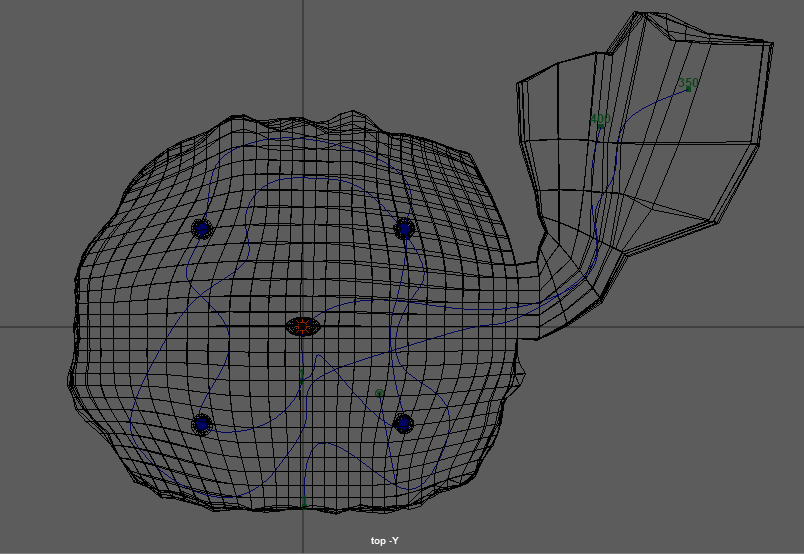Select the upper-left blue sphere

tap(202, 229)
